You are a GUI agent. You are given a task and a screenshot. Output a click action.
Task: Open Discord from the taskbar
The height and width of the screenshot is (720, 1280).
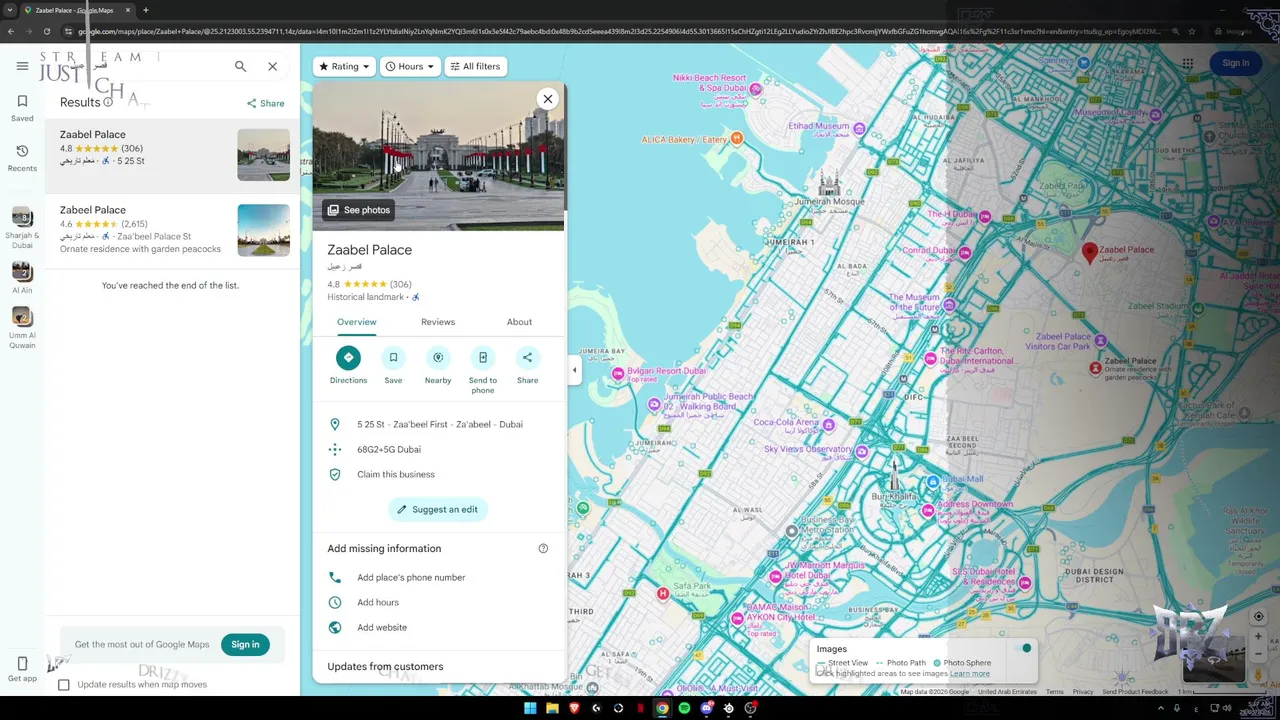click(706, 708)
